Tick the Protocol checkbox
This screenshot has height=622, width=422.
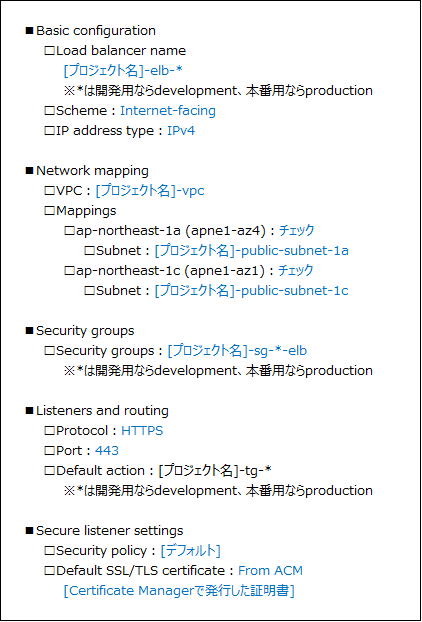click(x=49, y=431)
